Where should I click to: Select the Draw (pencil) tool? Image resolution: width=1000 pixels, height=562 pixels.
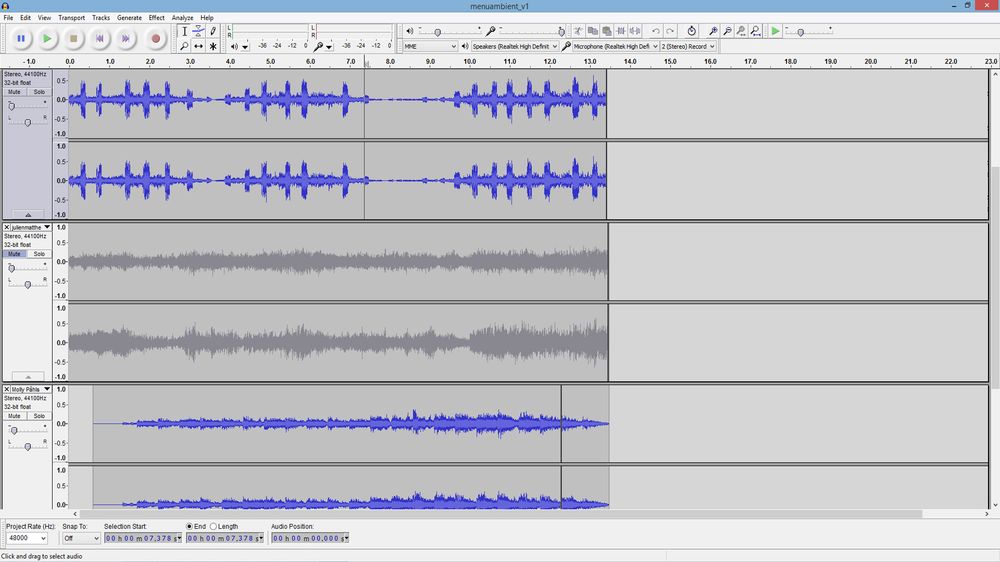click(x=213, y=31)
